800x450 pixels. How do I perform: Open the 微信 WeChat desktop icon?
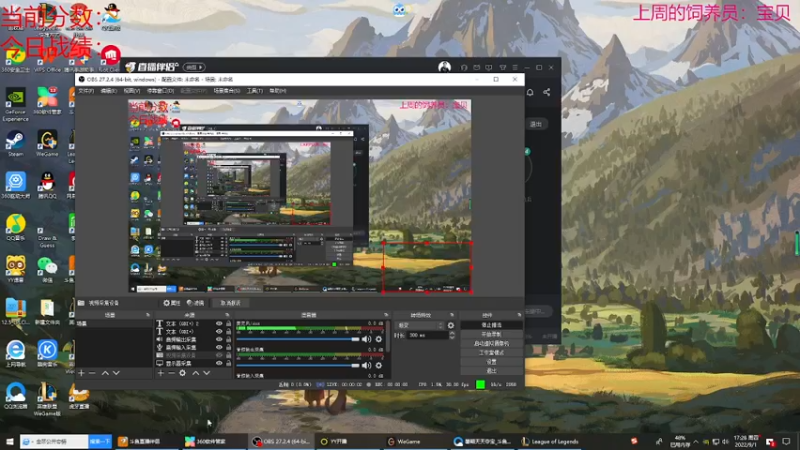pyautogui.click(x=47, y=270)
